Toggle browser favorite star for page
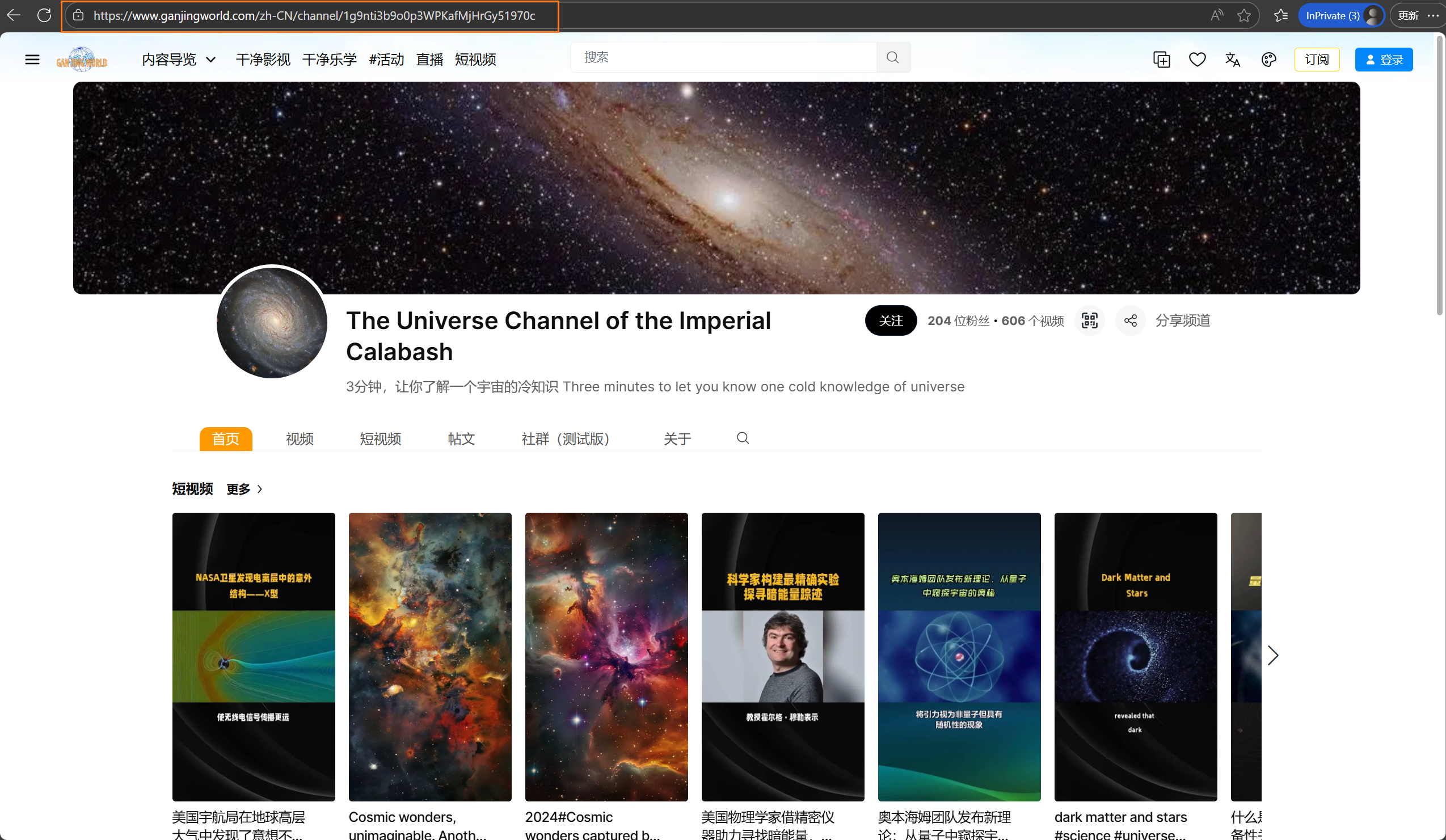Viewport: 1446px width, 840px height. point(1243,15)
